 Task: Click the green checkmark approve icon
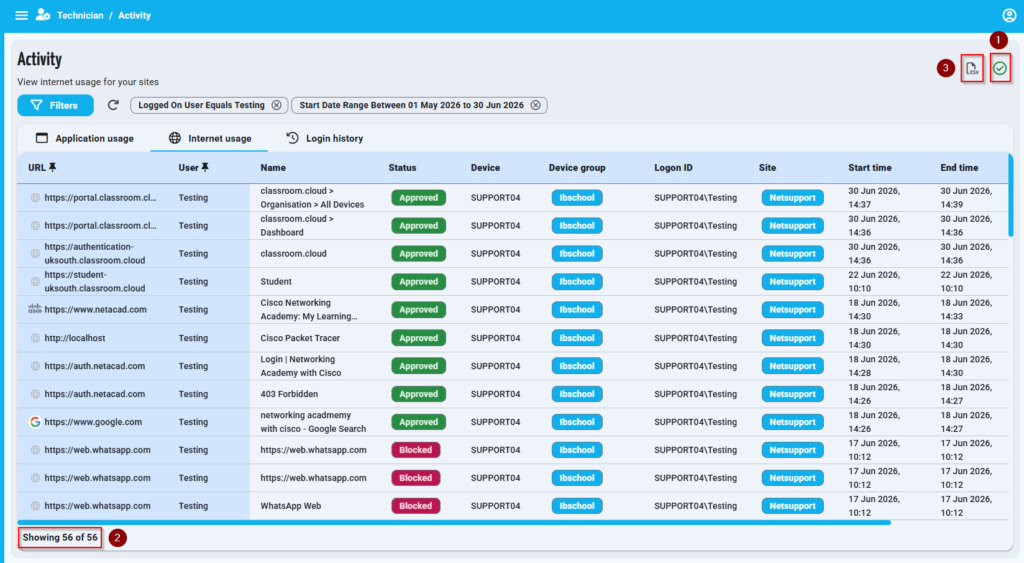pos(1000,68)
